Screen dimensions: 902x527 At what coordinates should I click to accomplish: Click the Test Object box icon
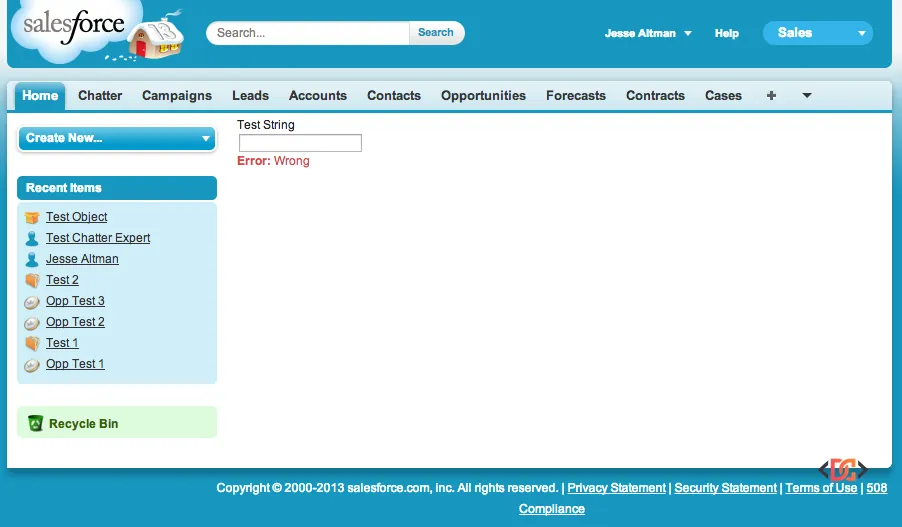coord(32,217)
